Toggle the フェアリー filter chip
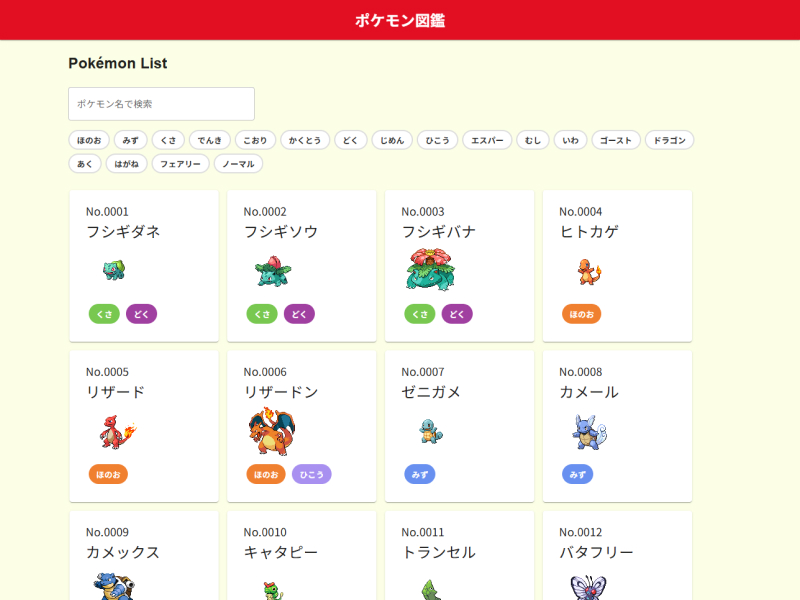 click(181, 164)
